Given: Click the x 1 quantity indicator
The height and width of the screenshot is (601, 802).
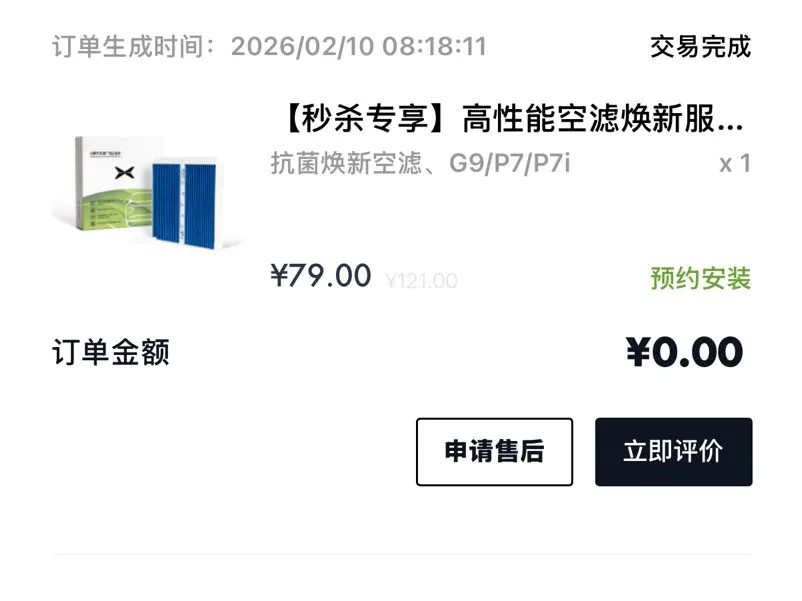Looking at the screenshot, I should [x=734, y=163].
